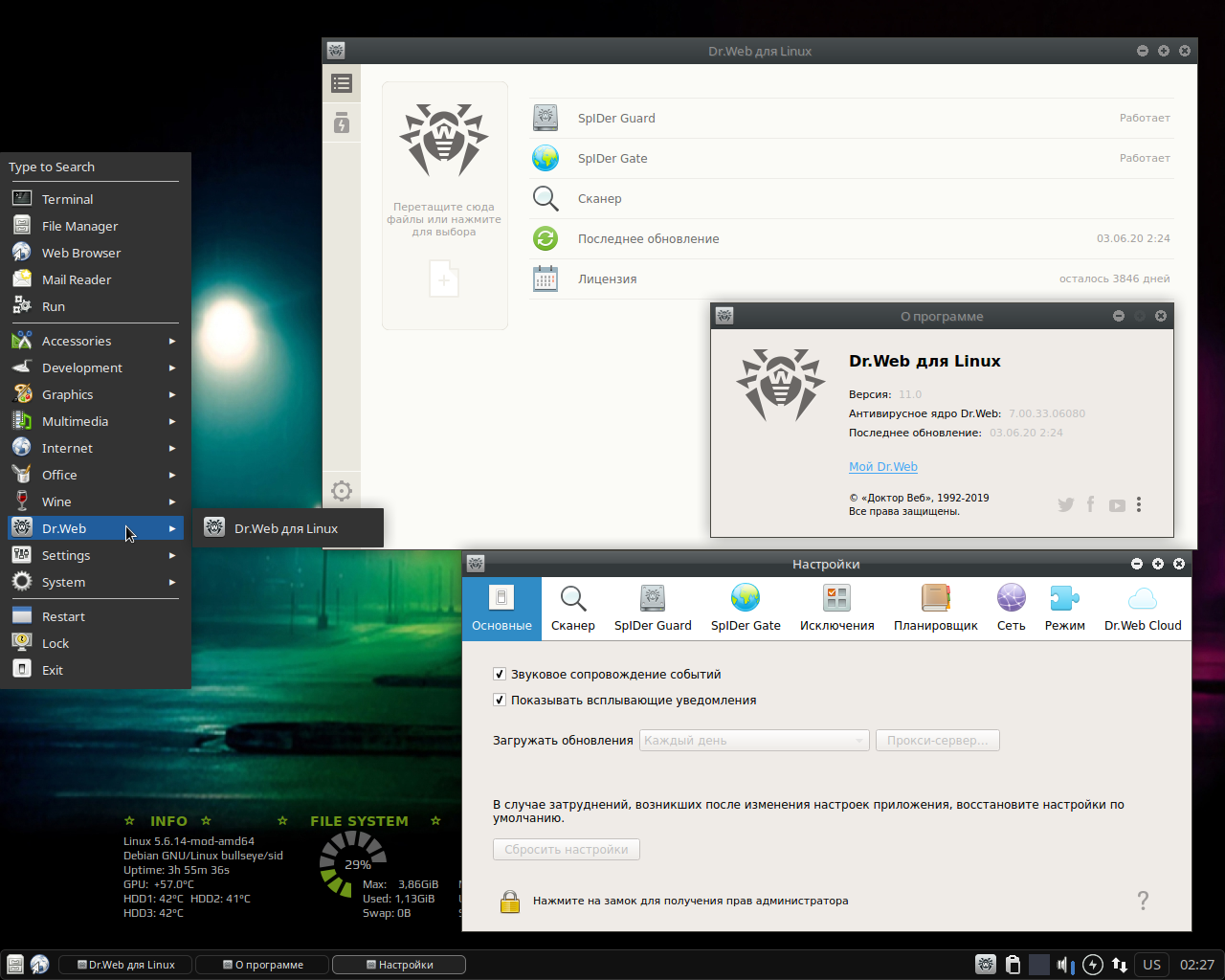Select Restart in the applications menu
Viewport: 1225px width, 980px height.
[x=95, y=616]
